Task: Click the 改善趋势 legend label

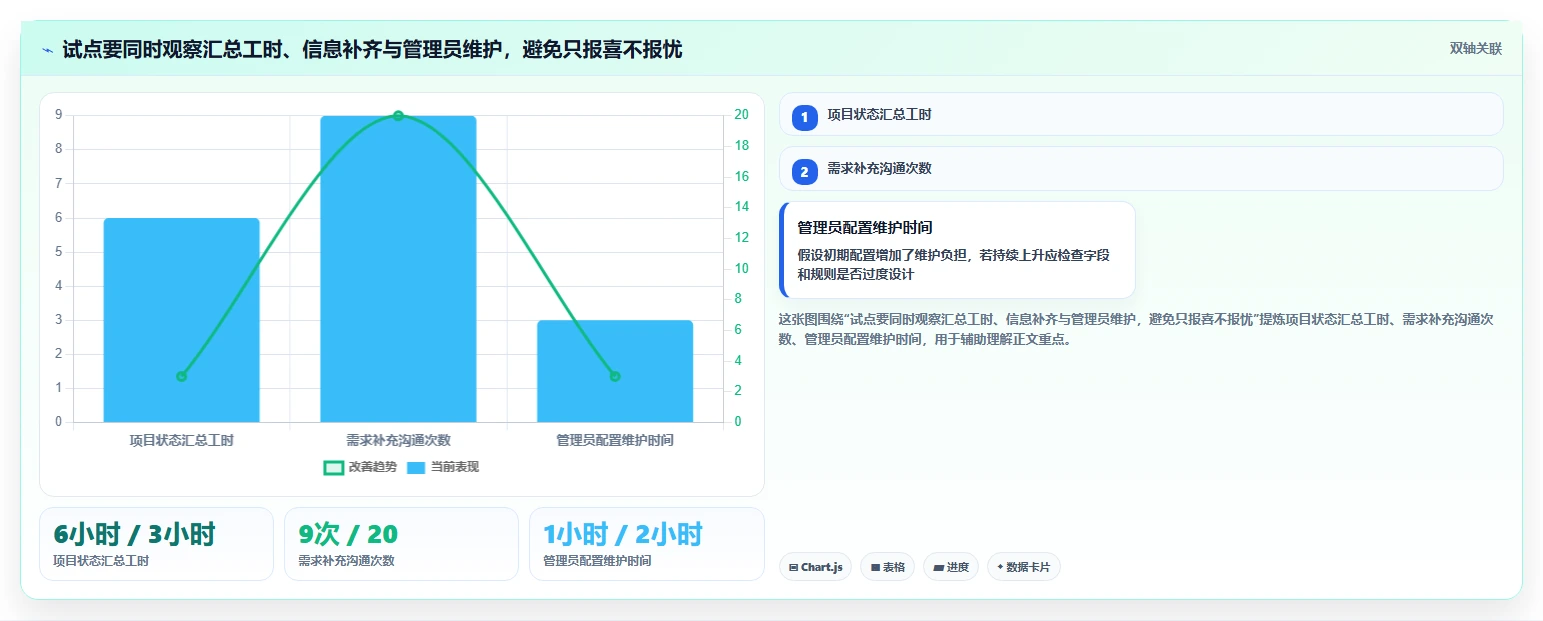Action: point(373,467)
